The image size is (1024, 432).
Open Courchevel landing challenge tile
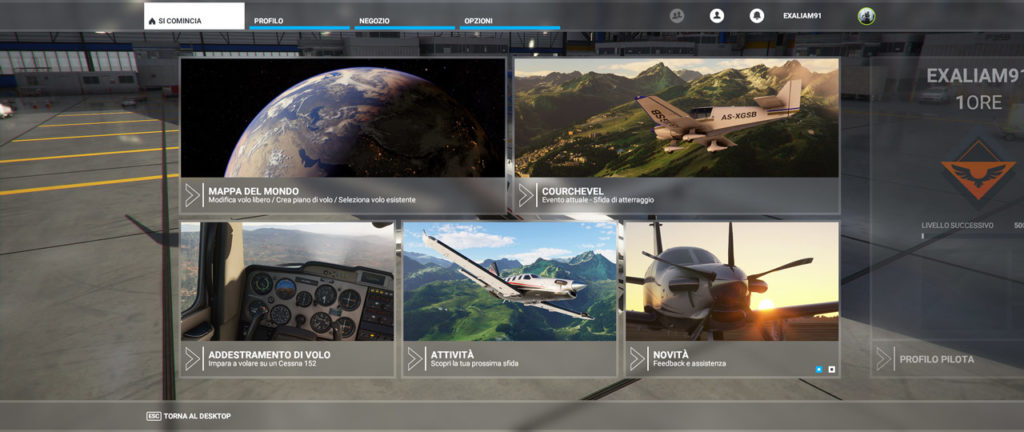(x=677, y=136)
